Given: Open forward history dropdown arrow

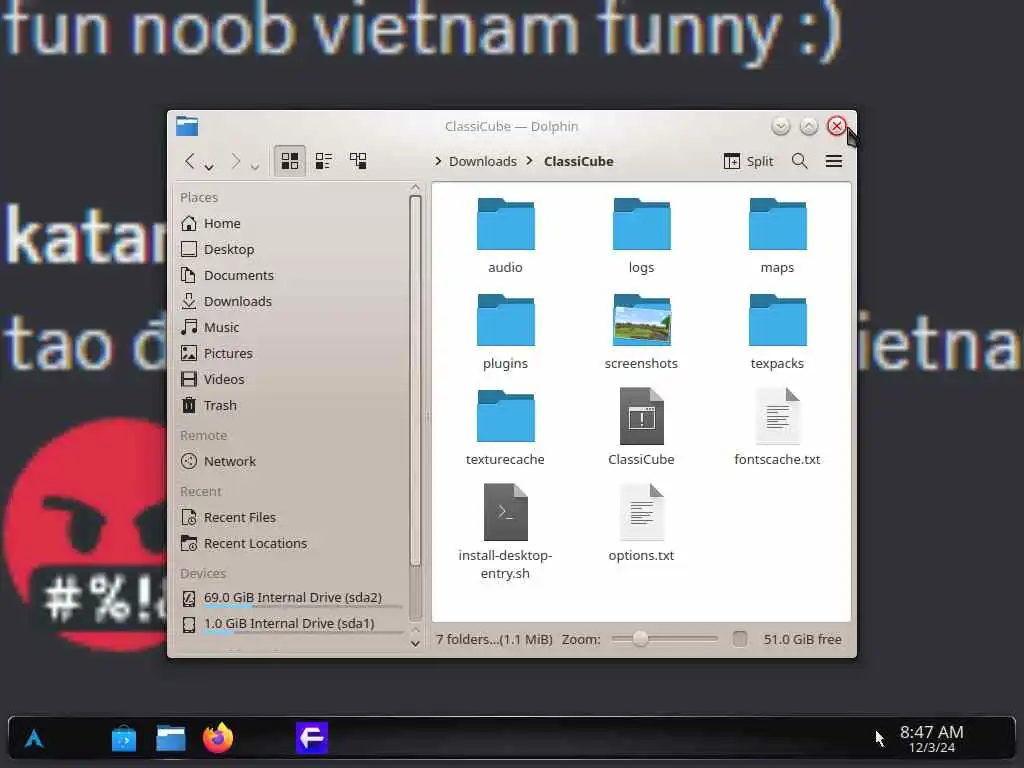Looking at the screenshot, I should 255,167.
